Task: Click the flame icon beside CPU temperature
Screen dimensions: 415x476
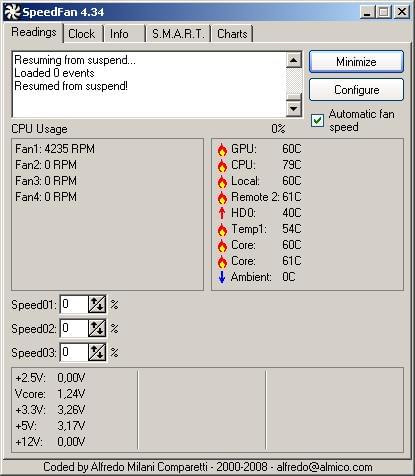Action: pyautogui.click(x=222, y=166)
